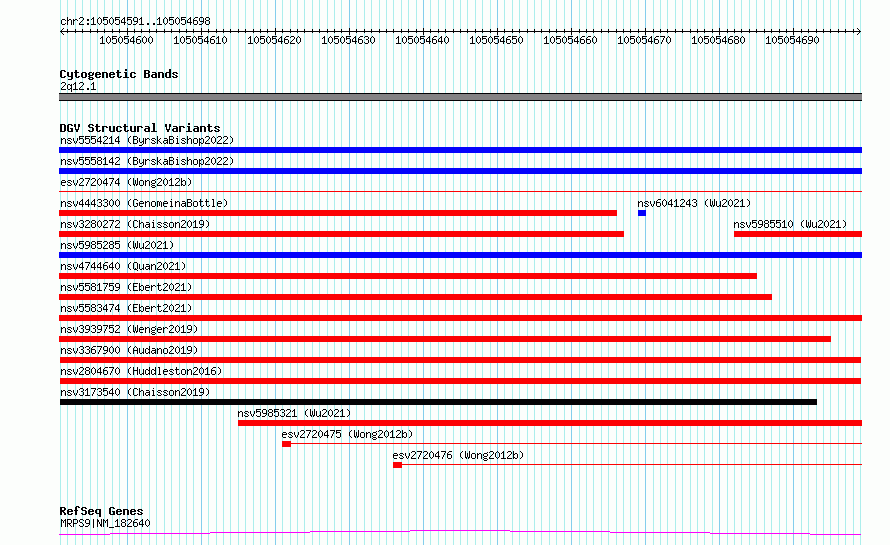Click ruler position 105054660

(x=570, y=40)
